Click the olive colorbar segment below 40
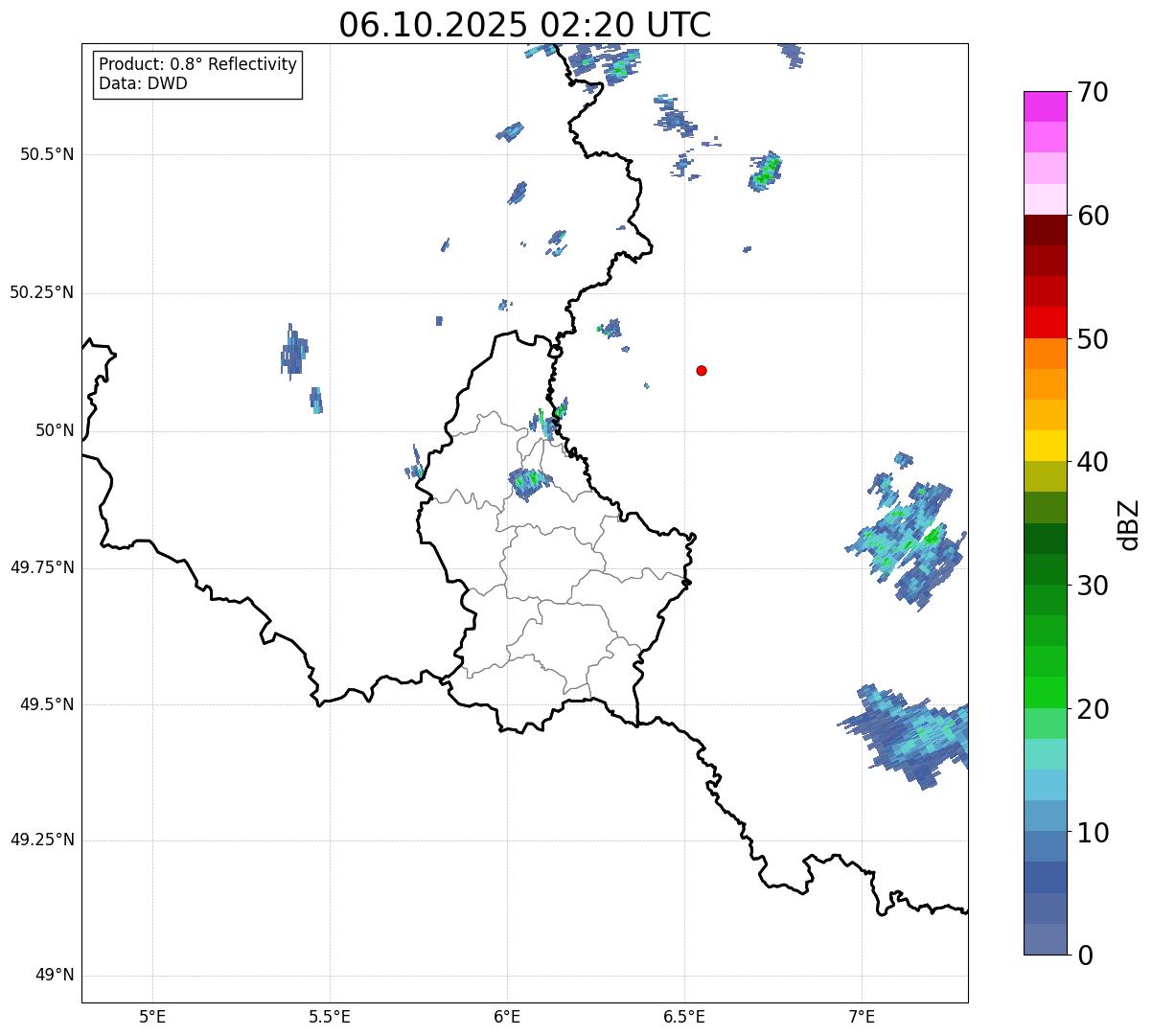This screenshot has height=1036, width=1152. (x=1045, y=476)
